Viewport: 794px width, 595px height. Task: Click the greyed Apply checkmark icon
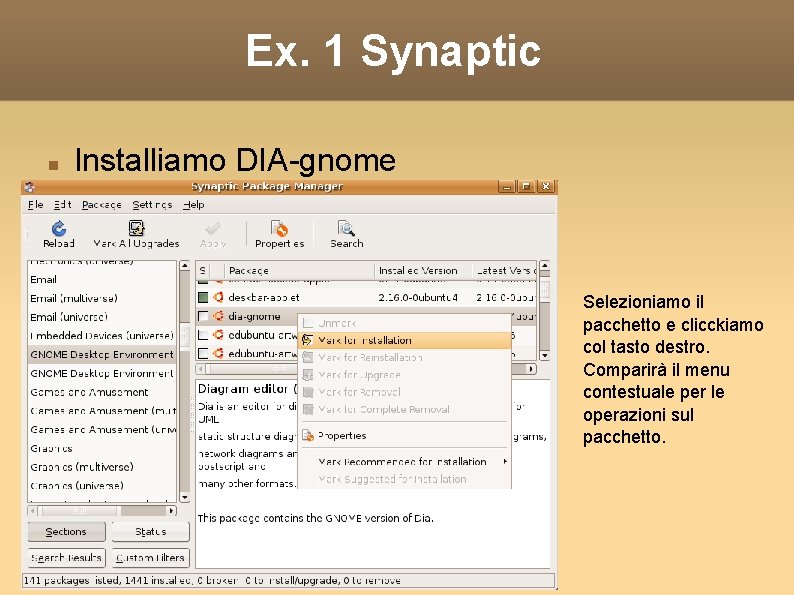(x=213, y=228)
